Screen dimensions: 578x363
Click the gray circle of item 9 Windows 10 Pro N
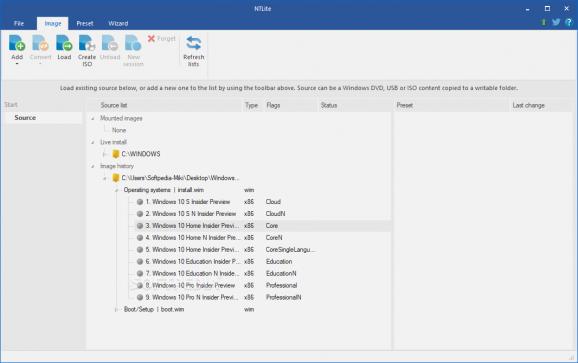click(140, 297)
